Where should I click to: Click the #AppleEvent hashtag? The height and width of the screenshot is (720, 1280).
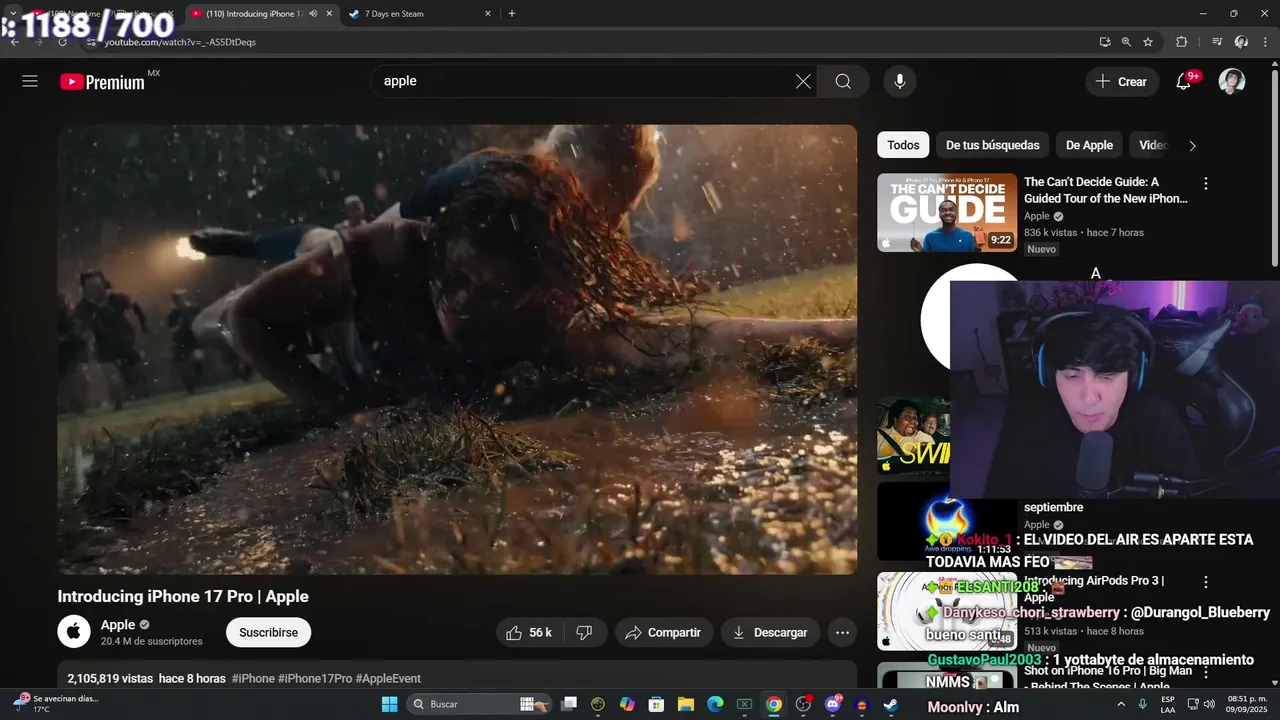pyautogui.click(x=388, y=678)
